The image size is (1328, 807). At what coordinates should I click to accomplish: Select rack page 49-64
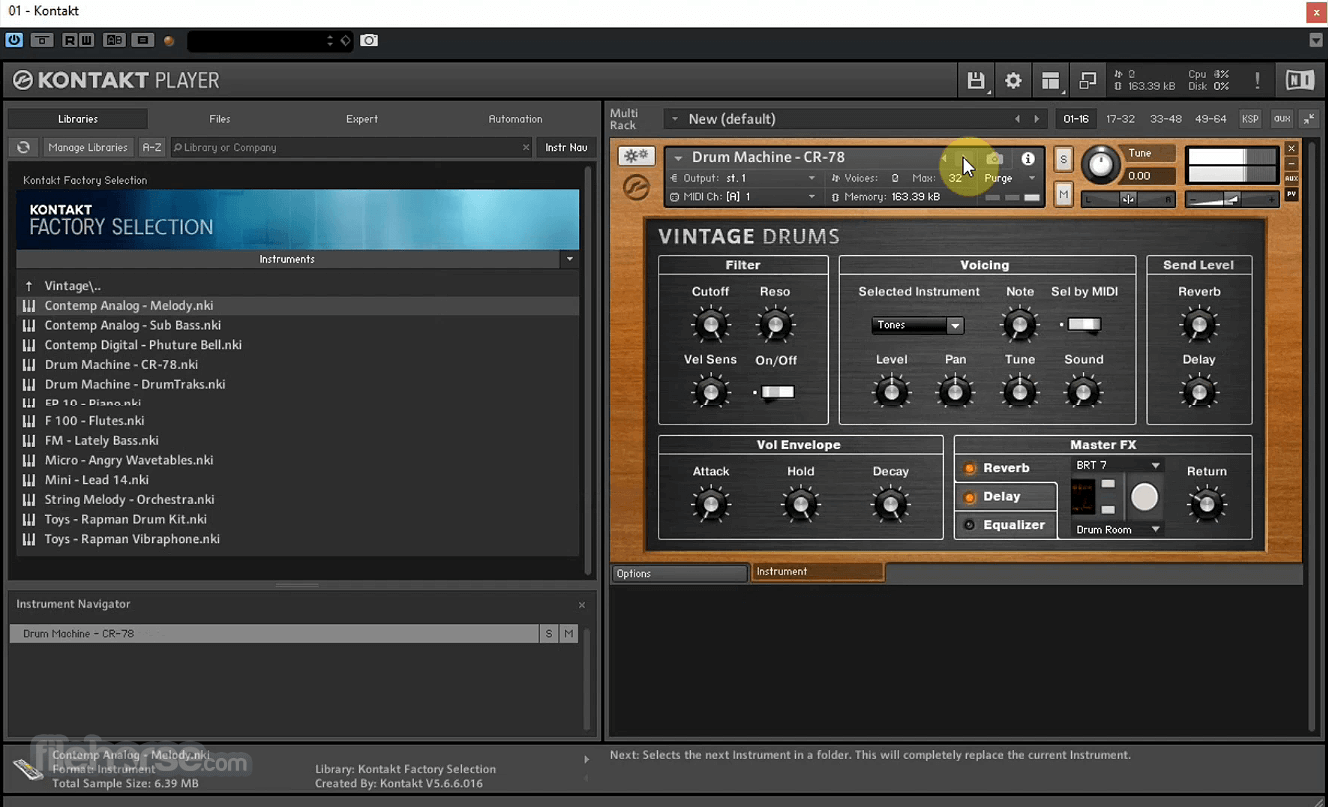tap(1210, 119)
